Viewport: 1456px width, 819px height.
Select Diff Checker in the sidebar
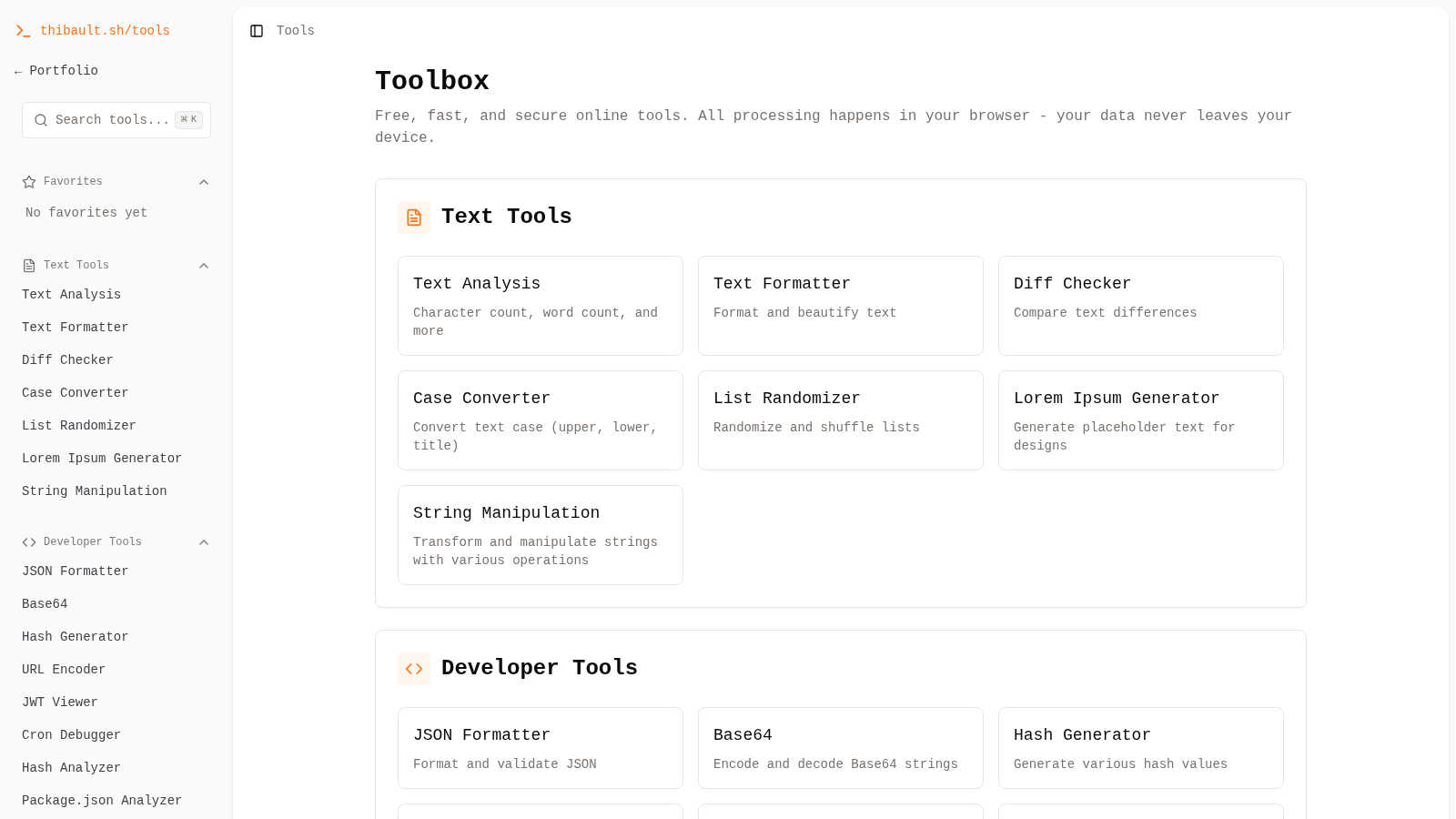pyautogui.click(x=116, y=360)
